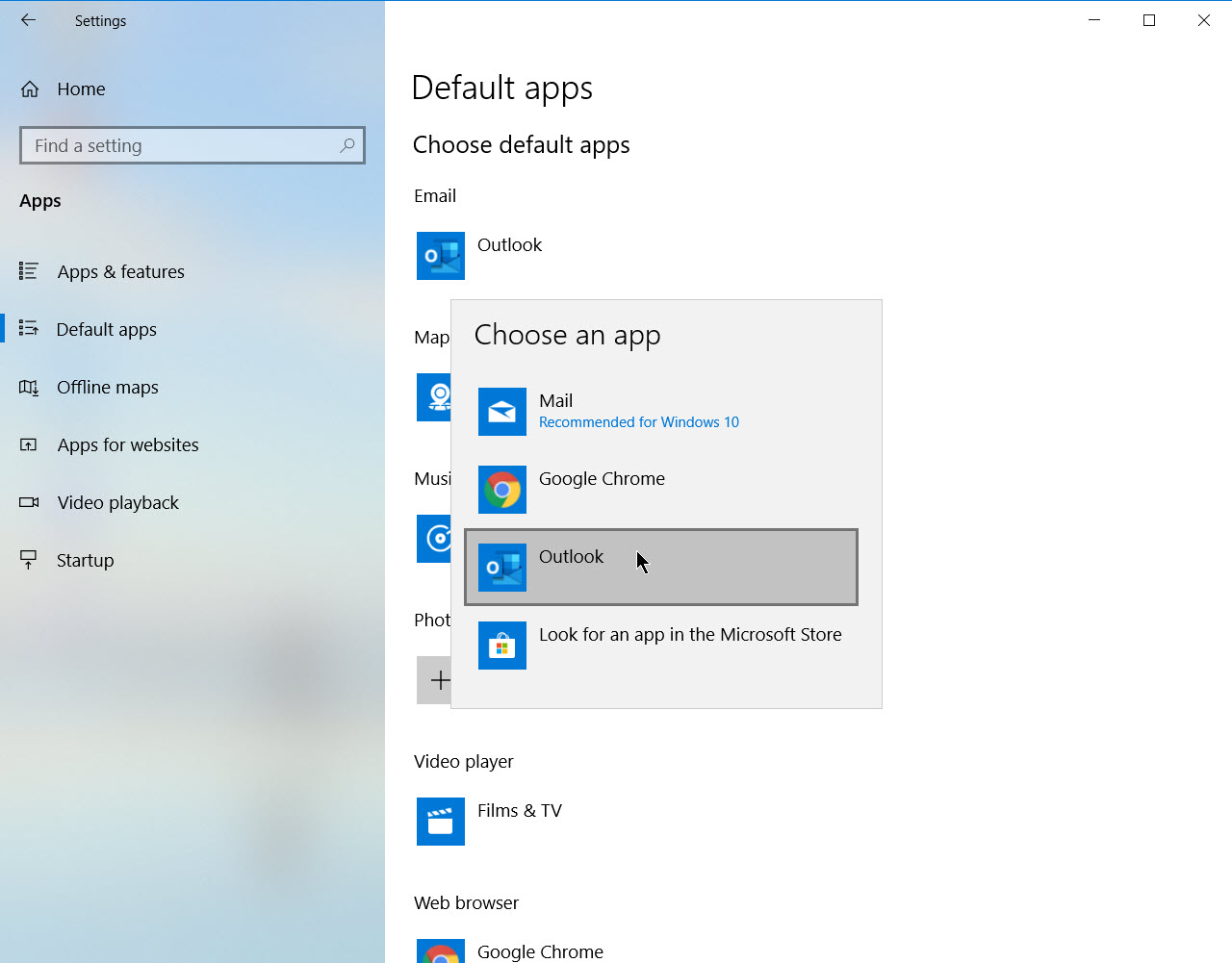
Task: Choose Look for an app in Microsoft Store
Action: pos(689,635)
